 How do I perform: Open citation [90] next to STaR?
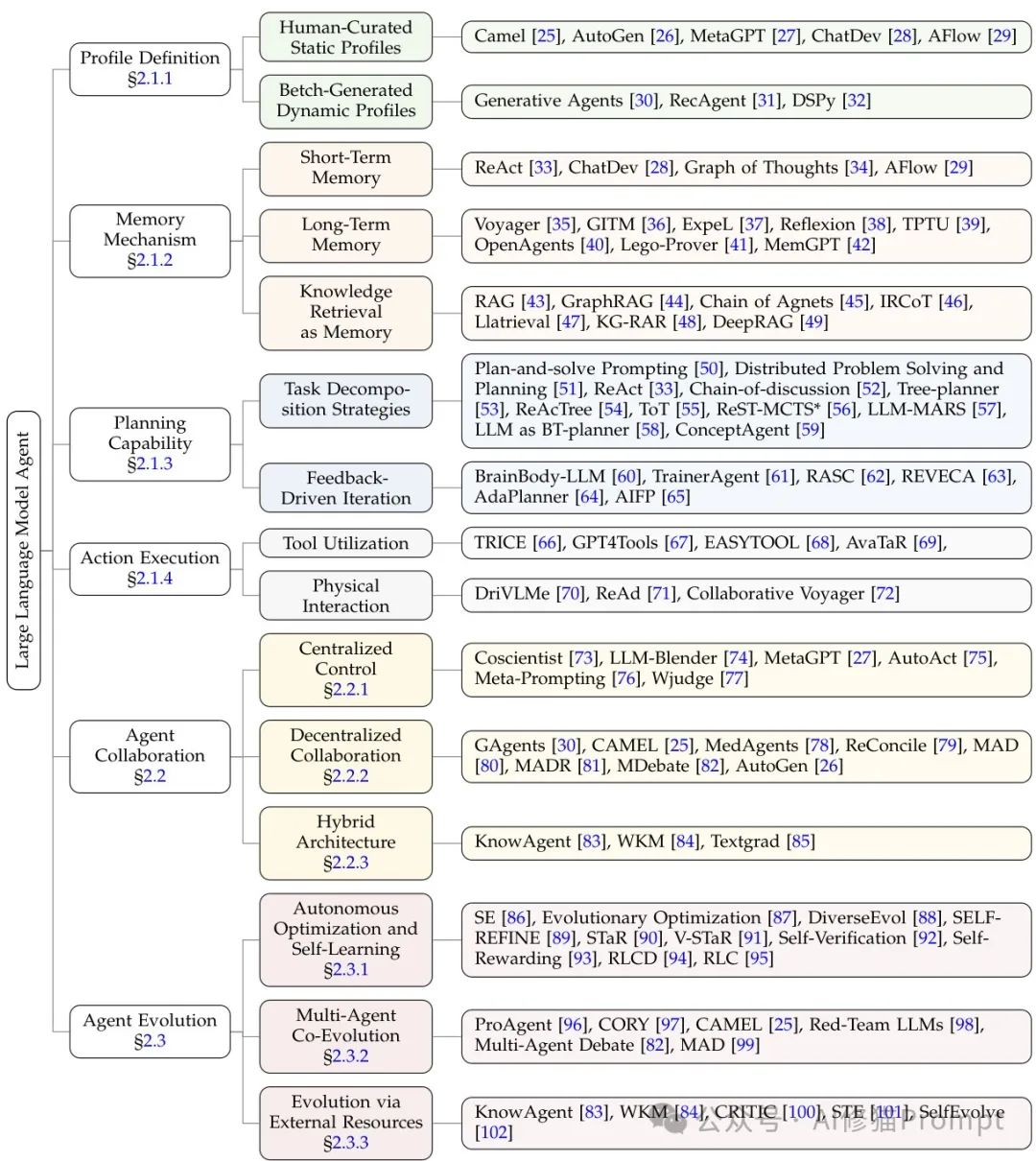(x=649, y=938)
